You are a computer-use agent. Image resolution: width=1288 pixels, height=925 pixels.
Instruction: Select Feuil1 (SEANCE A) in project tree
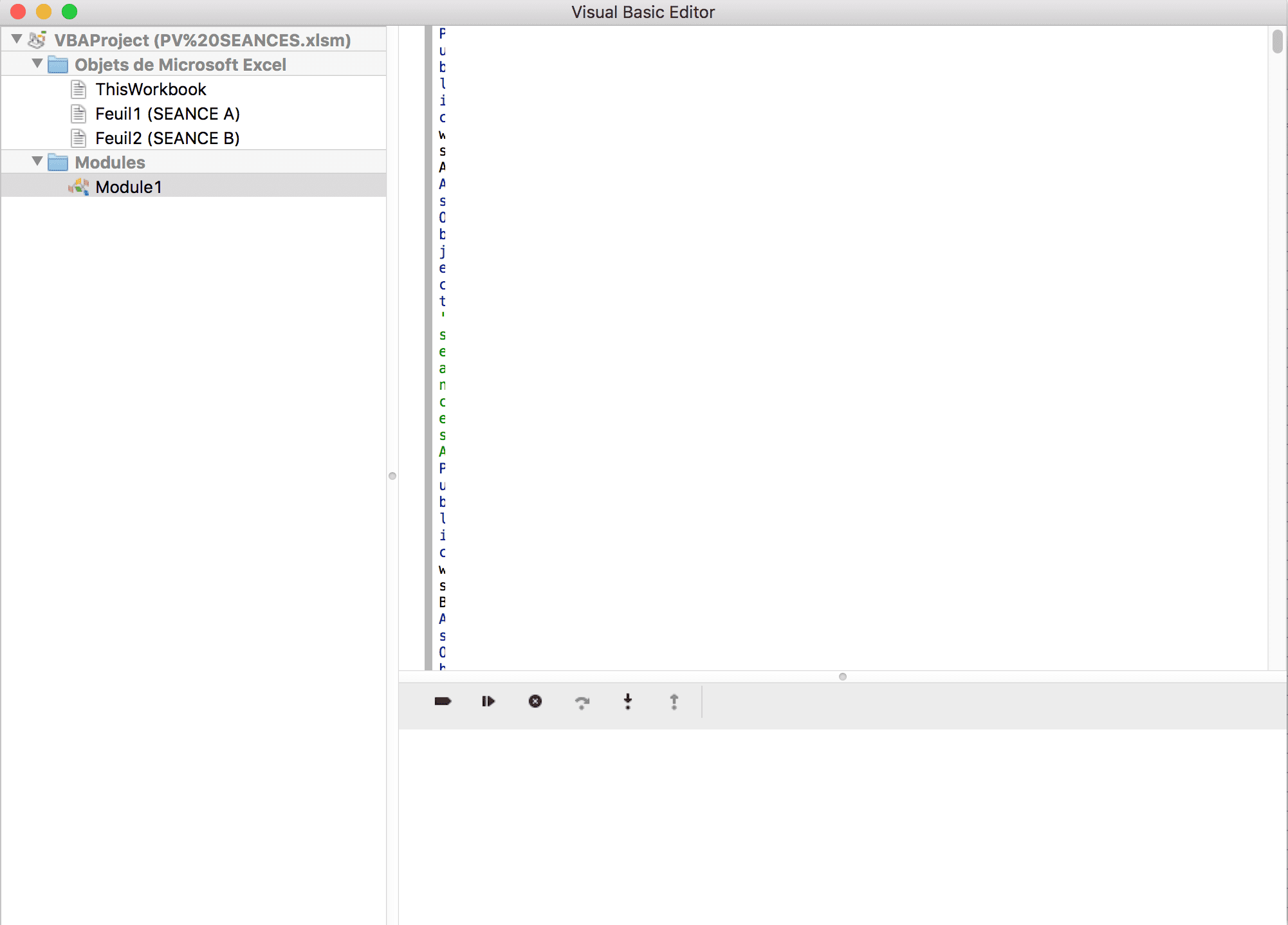(167, 114)
